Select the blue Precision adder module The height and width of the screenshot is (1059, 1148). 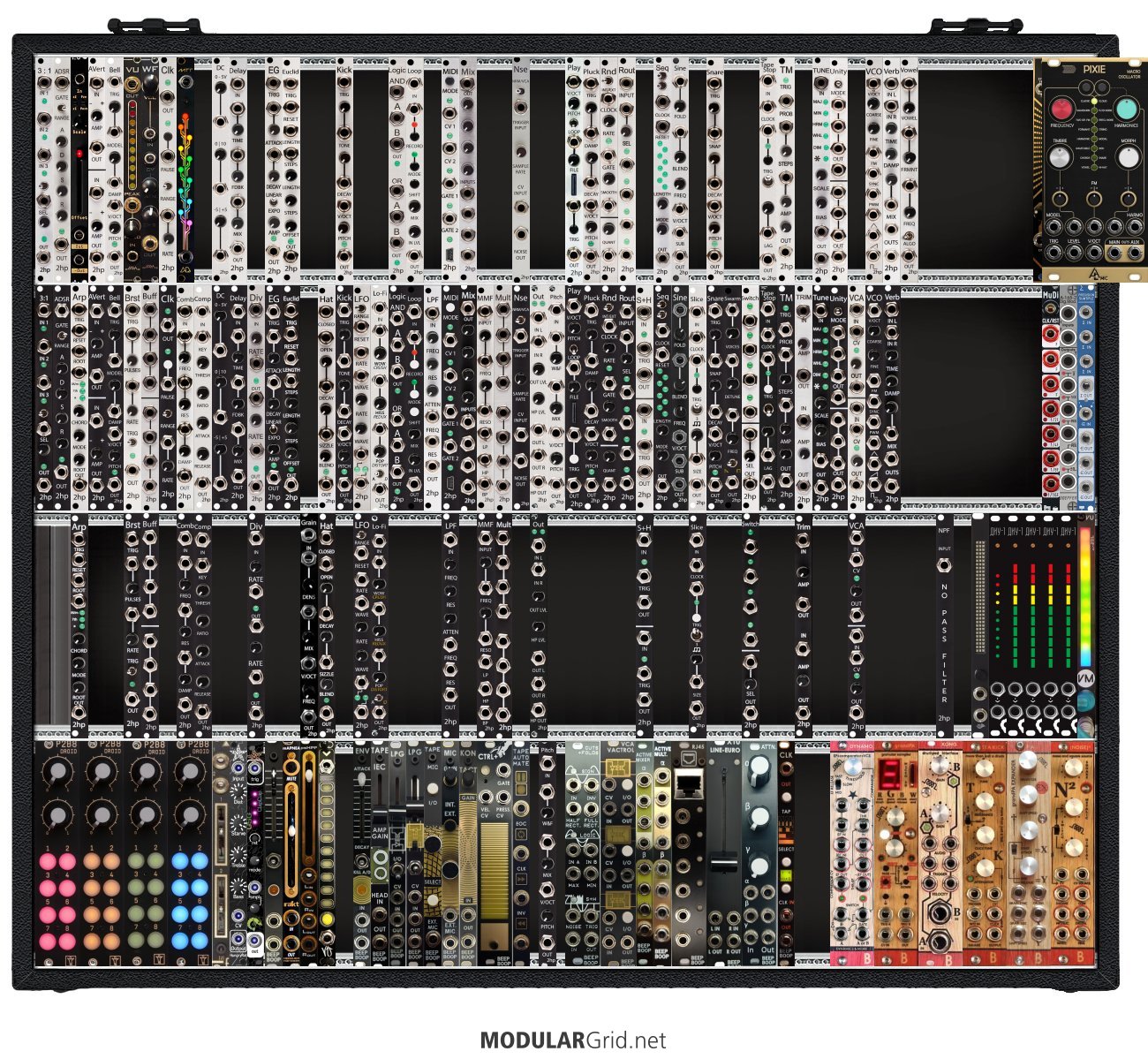coord(1086,397)
